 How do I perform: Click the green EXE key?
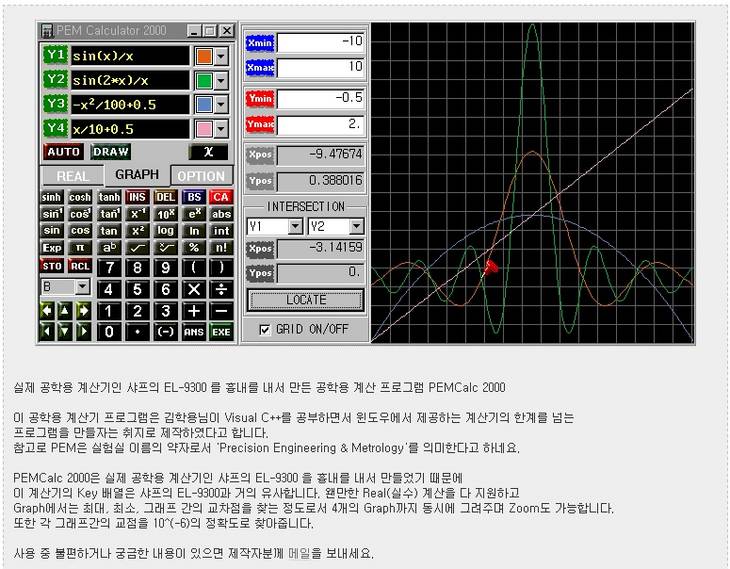221,332
